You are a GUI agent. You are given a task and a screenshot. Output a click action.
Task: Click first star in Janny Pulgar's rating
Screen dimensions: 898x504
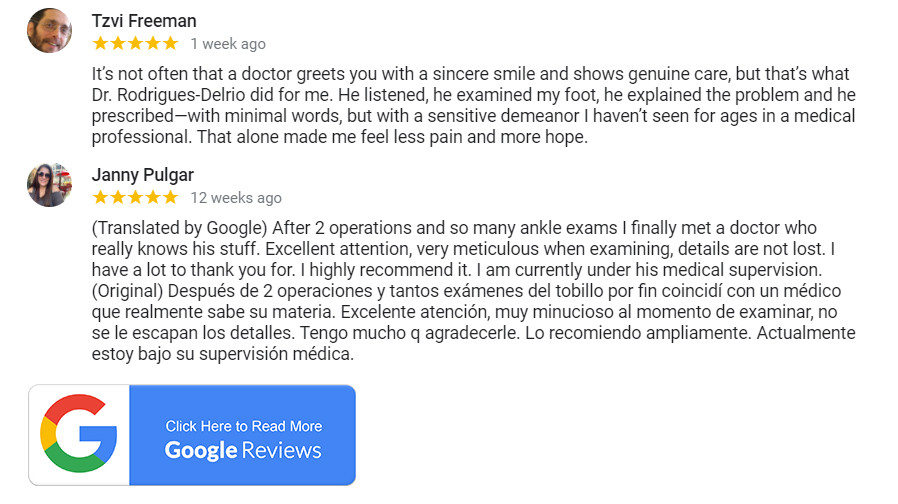pos(100,197)
